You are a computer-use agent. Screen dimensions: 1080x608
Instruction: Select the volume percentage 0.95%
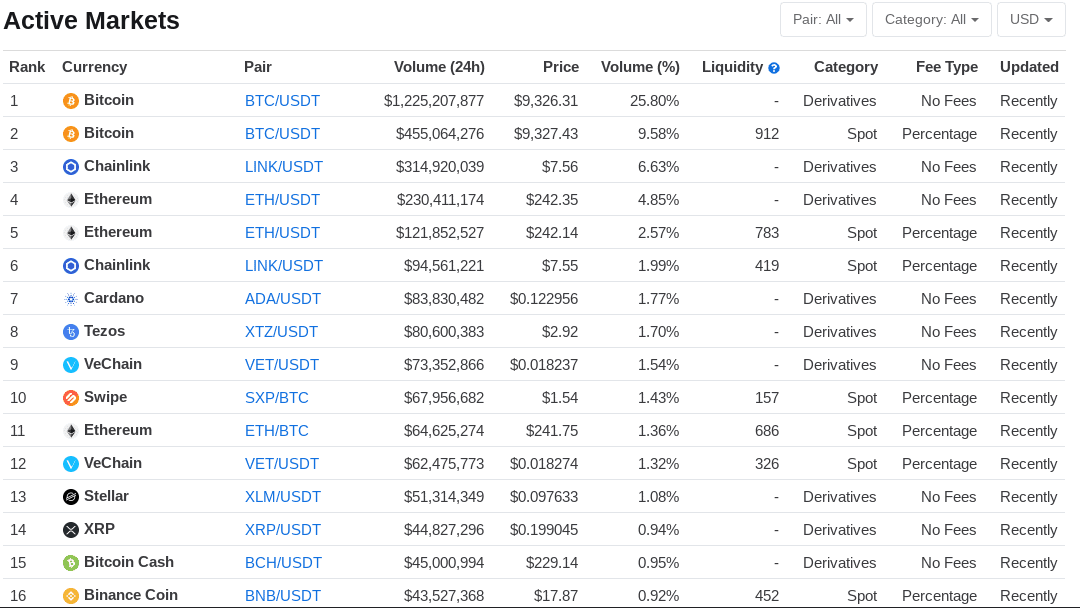click(658, 563)
